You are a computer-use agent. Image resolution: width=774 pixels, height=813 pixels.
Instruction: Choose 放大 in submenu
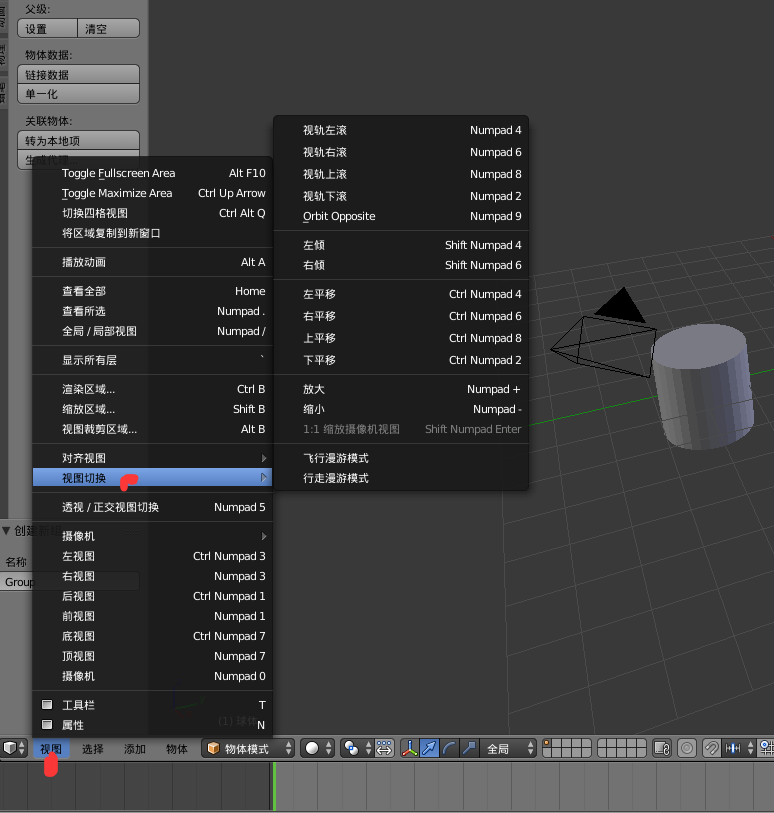click(x=401, y=389)
